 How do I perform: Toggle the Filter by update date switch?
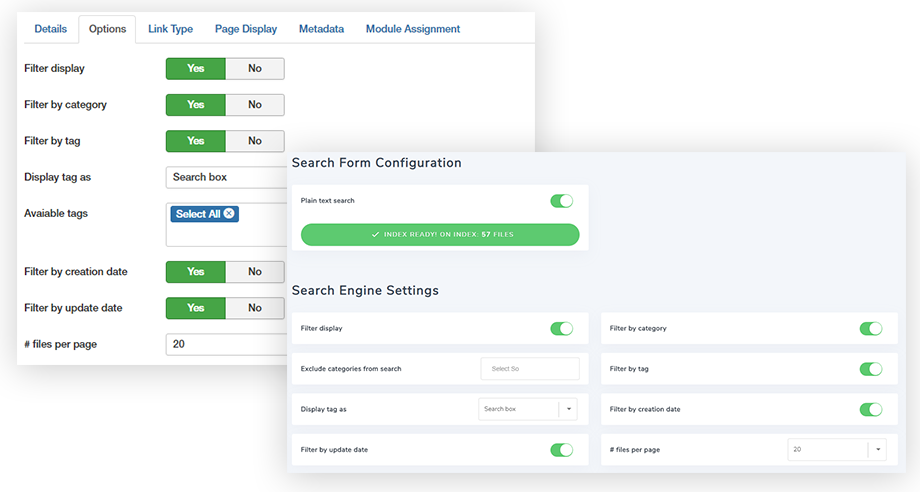562,450
